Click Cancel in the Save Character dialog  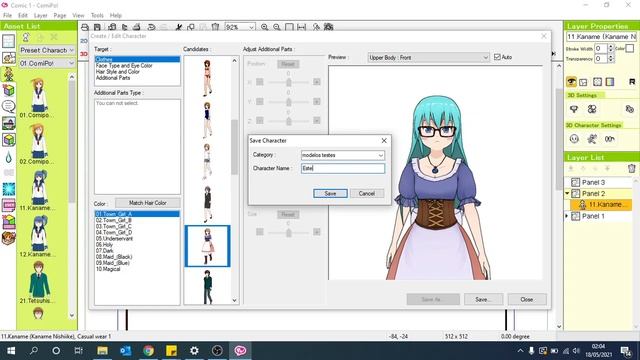point(367,193)
